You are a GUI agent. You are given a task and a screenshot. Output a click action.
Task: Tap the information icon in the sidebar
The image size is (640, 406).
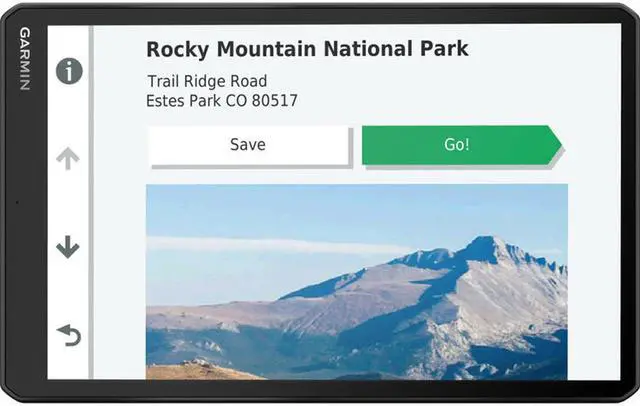[68, 71]
